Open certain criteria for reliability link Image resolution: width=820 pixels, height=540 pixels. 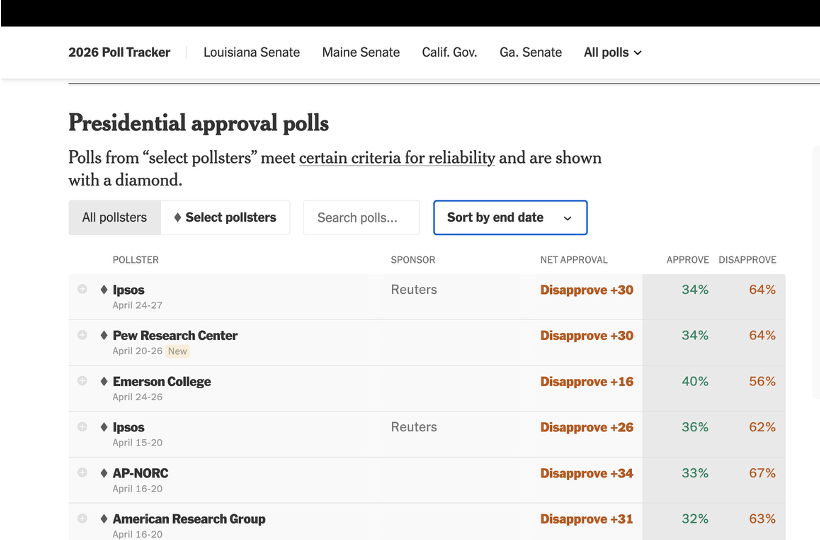(397, 158)
